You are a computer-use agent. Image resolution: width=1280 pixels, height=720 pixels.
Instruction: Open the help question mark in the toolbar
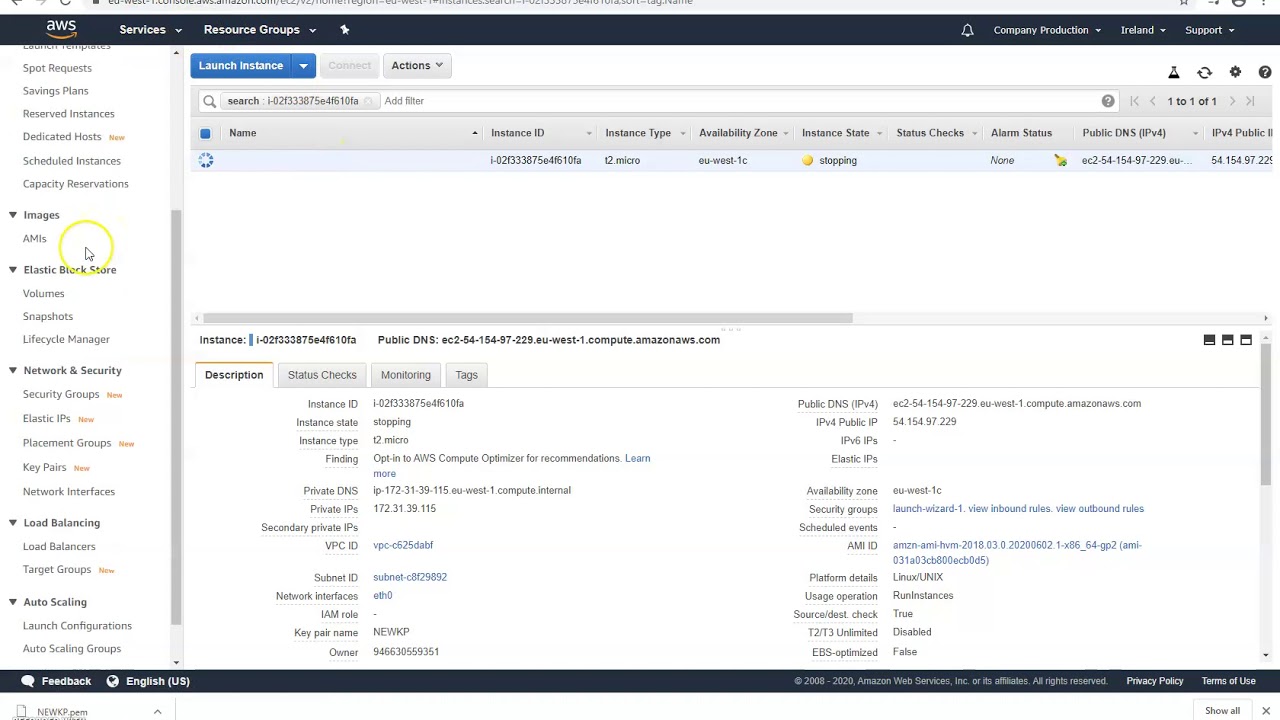pos(1265,73)
